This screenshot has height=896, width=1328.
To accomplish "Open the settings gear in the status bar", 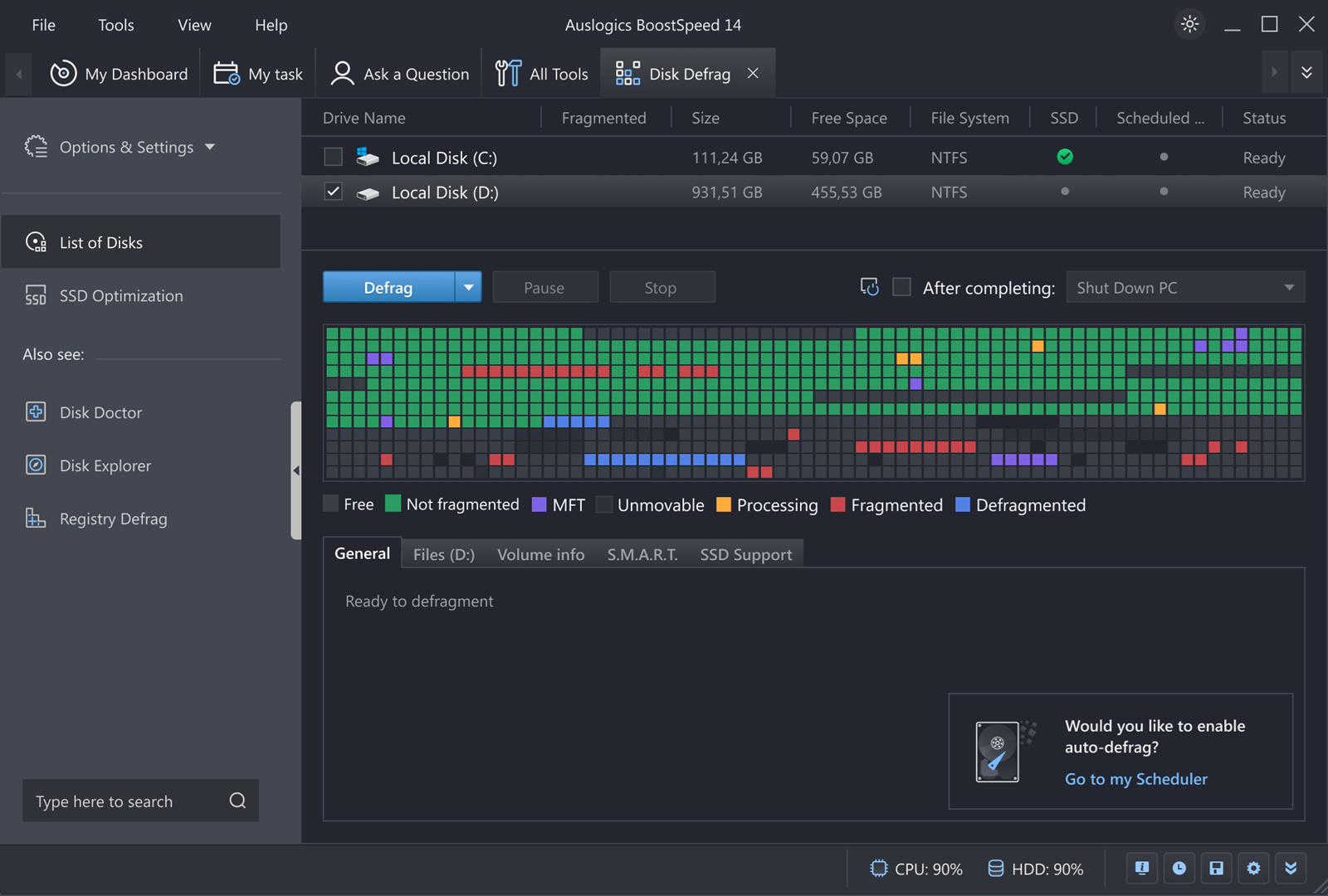I will (1253, 868).
